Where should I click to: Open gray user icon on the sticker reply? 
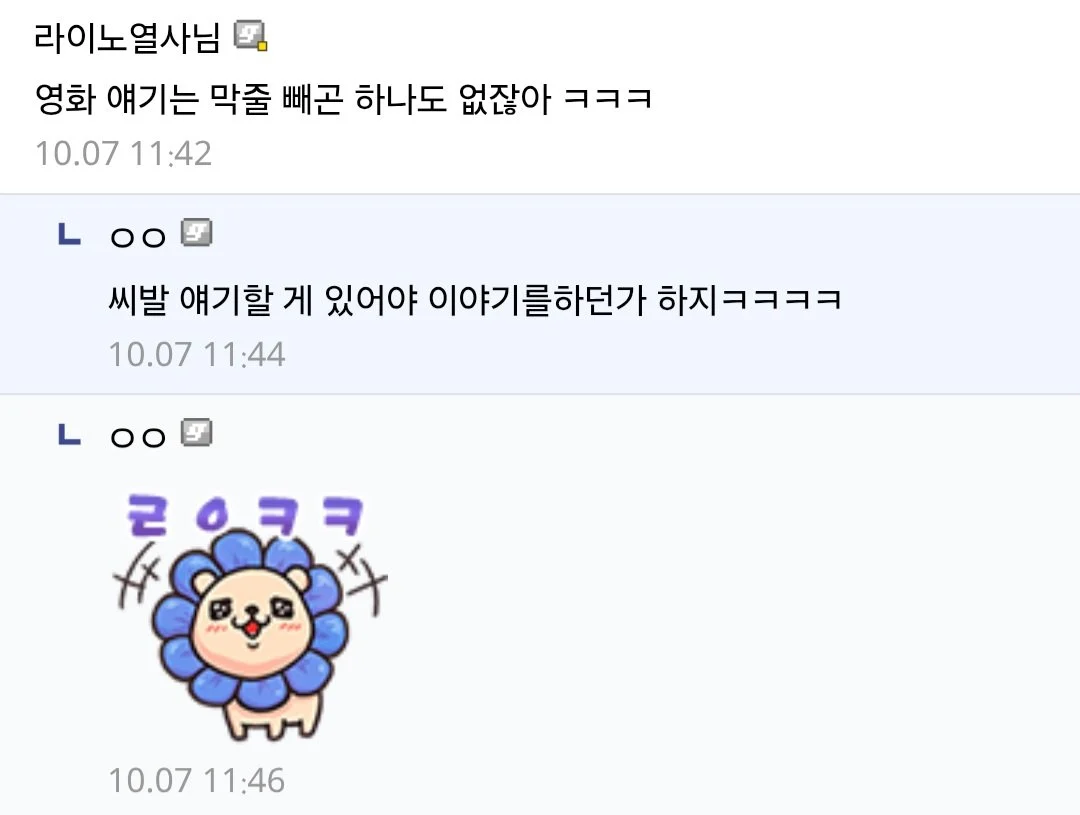tap(196, 432)
